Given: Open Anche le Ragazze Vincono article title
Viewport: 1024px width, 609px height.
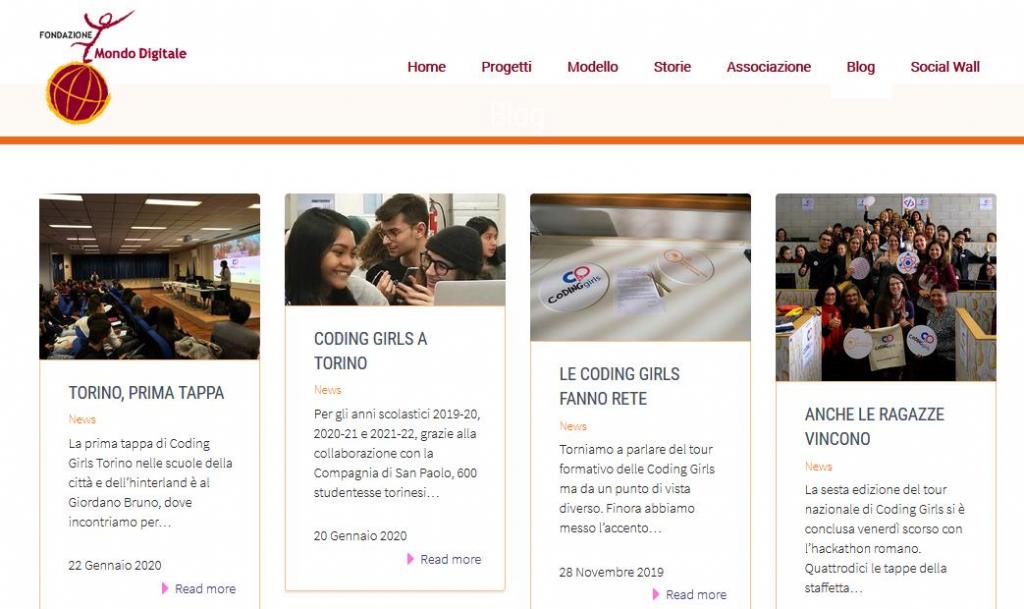Looking at the screenshot, I should point(874,426).
